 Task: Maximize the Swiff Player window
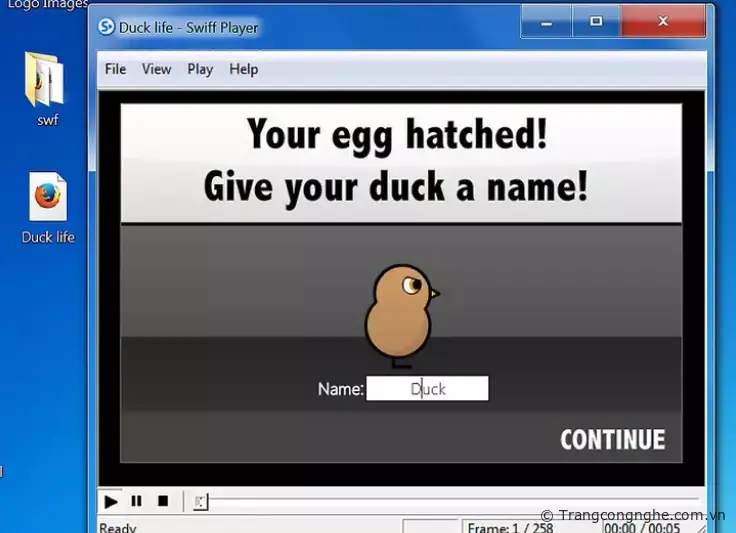point(596,21)
